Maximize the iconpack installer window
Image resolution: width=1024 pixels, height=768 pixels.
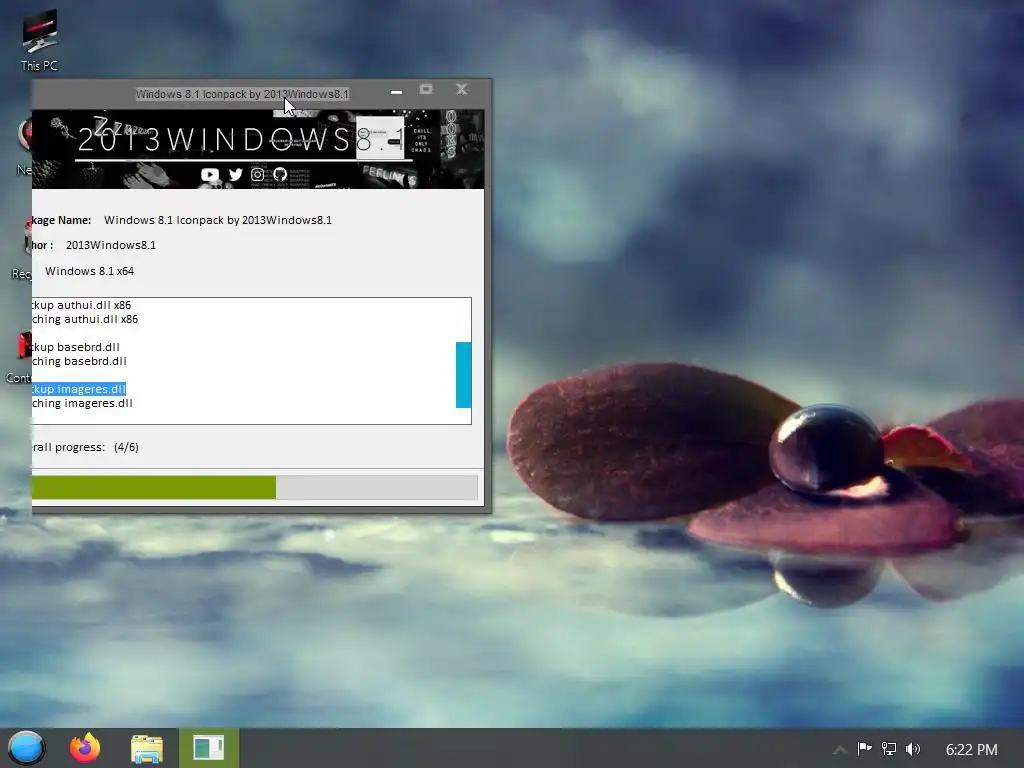tap(426, 89)
